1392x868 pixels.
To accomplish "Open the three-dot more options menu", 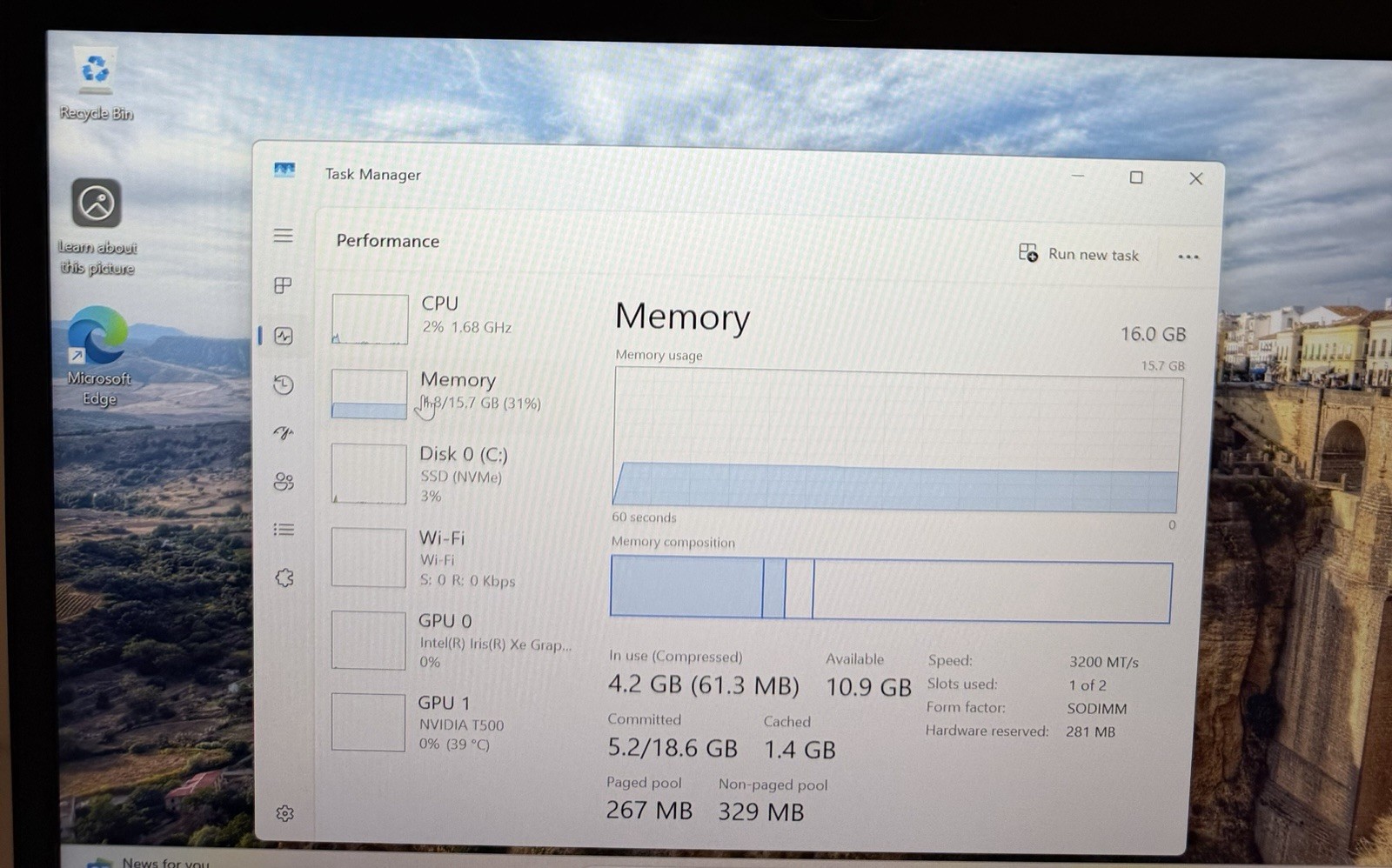I will point(1188,257).
